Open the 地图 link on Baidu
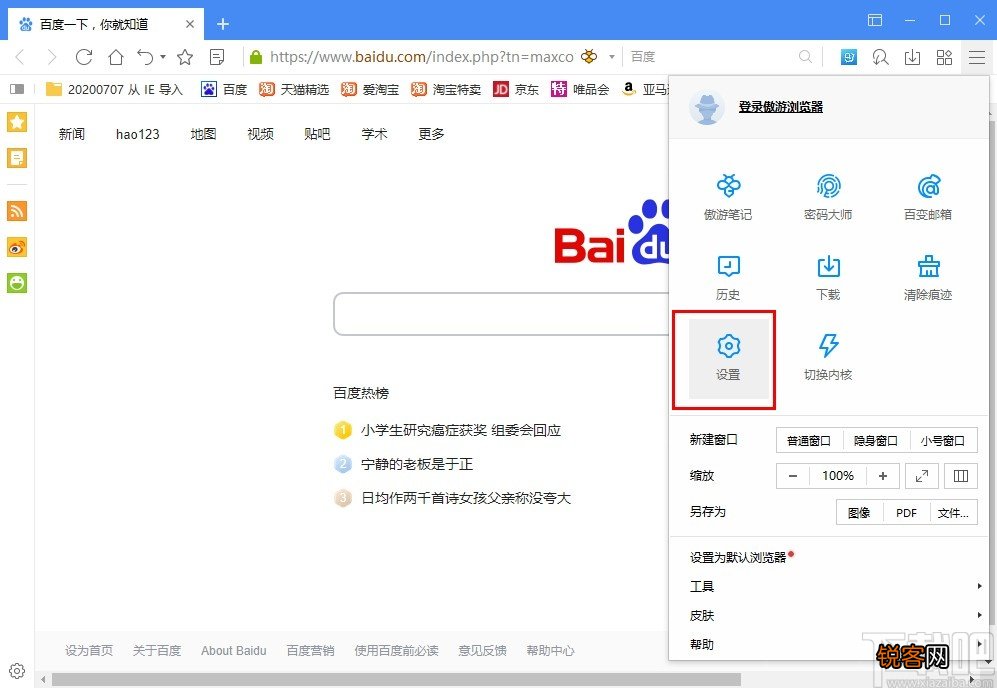997x688 pixels. [203, 134]
